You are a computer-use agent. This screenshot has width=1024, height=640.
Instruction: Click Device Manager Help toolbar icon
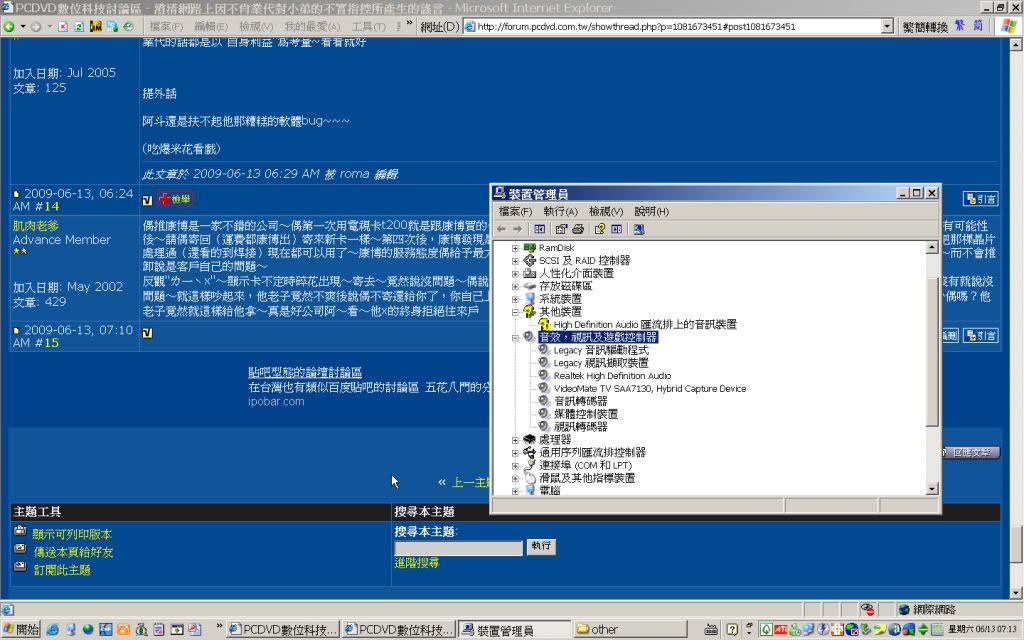coord(600,229)
